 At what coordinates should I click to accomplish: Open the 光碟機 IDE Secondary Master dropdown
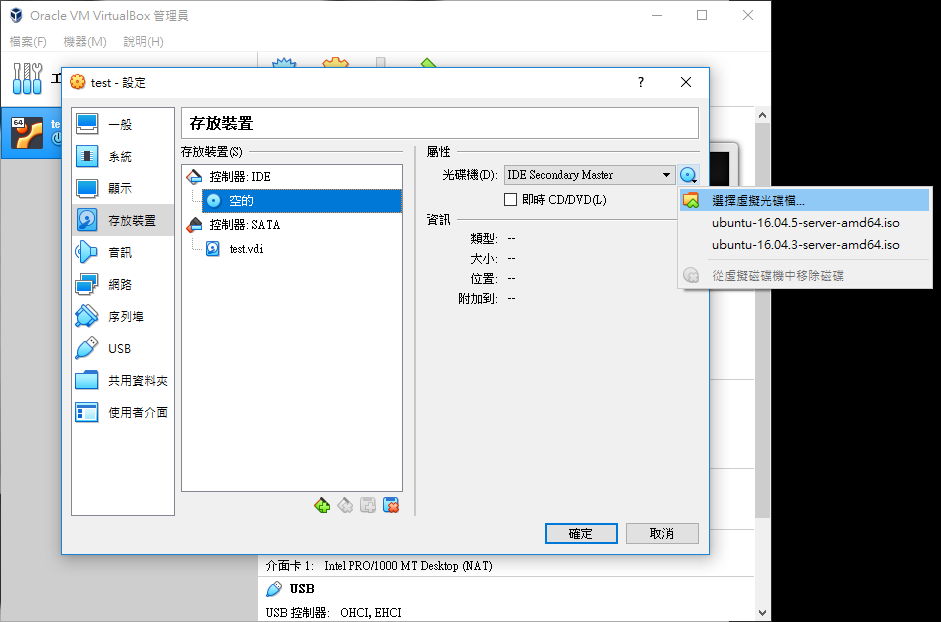pos(589,175)
